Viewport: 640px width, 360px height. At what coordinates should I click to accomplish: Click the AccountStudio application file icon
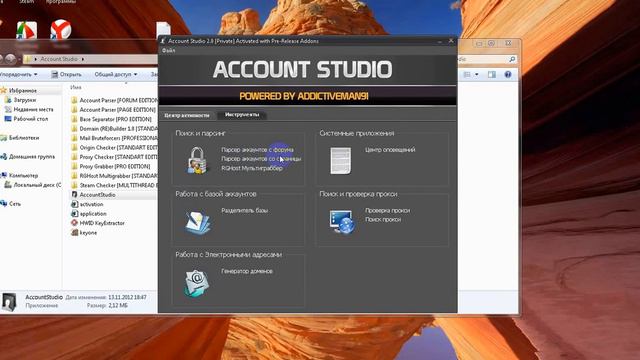pyautogui.click(x=74, y=195)
